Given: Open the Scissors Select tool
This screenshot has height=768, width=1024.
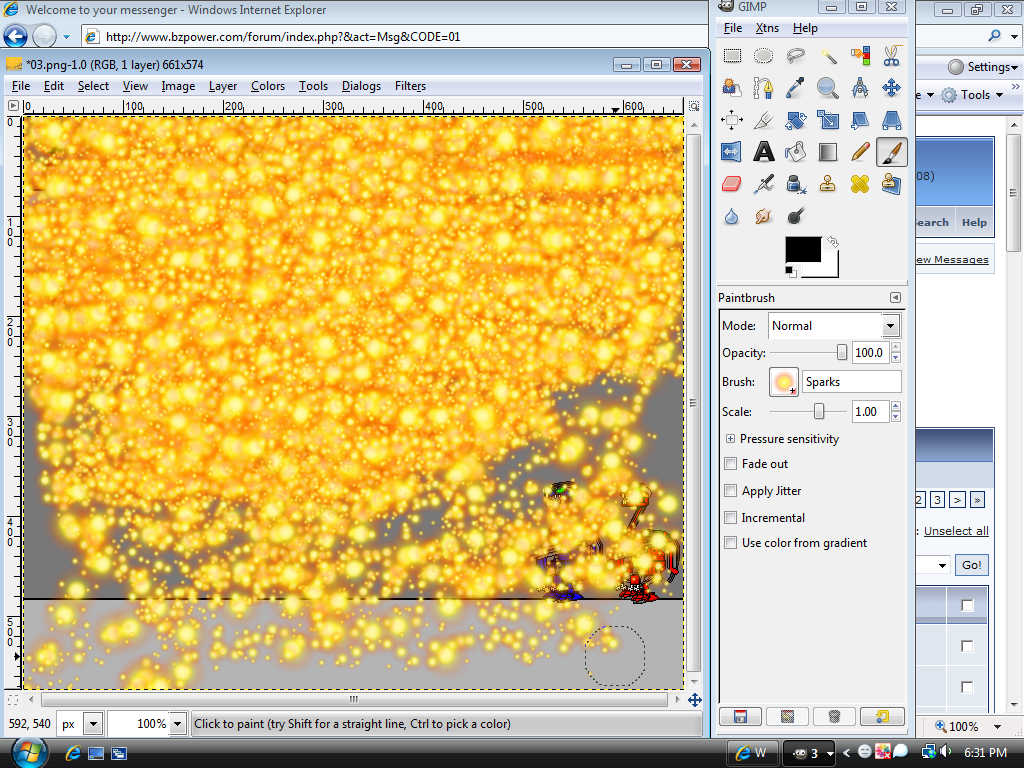Looking at the screenshot, I should 892,55.
